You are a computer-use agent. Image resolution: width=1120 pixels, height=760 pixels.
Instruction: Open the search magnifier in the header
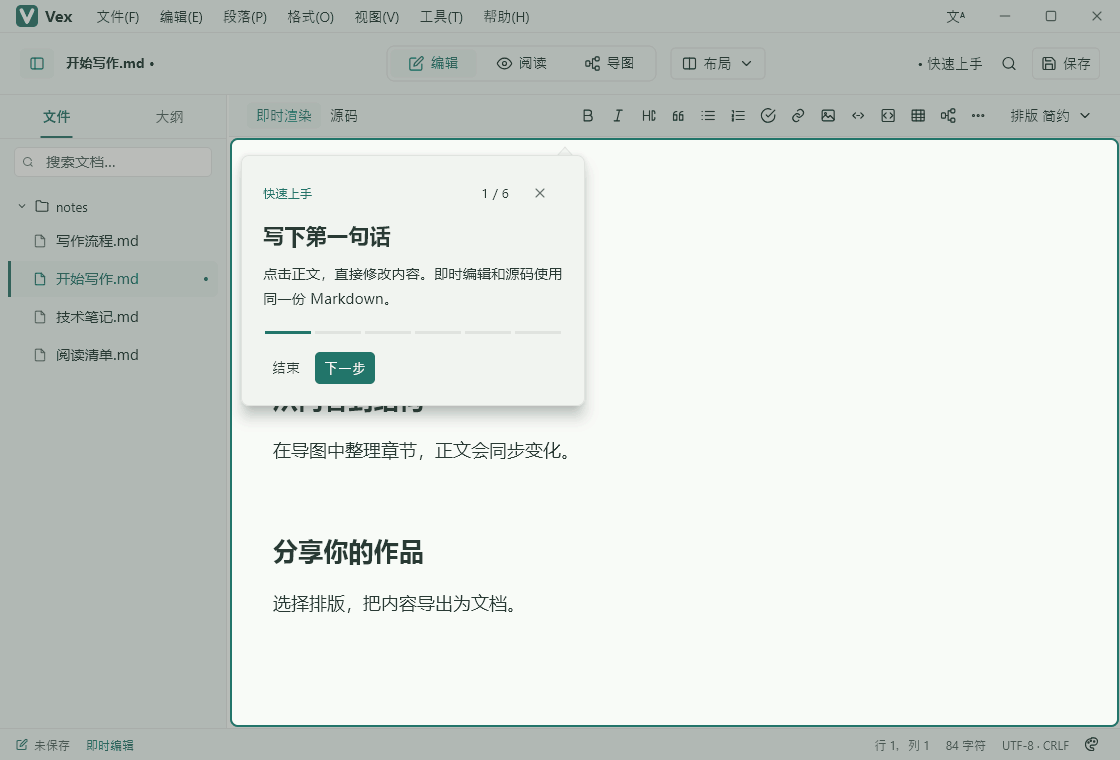pyautogui.click(x=1009, y=64)
